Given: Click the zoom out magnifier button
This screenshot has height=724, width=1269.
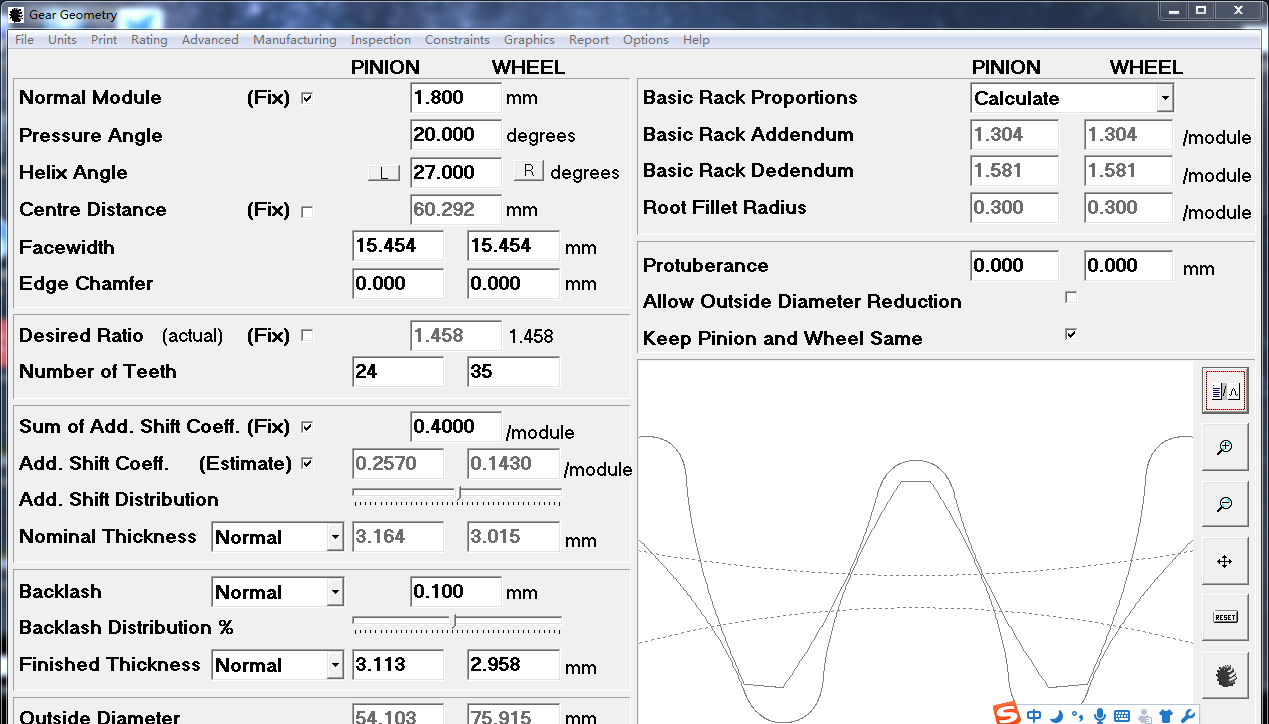Looking at the screenshot, I should click(x=1224, y=504).
